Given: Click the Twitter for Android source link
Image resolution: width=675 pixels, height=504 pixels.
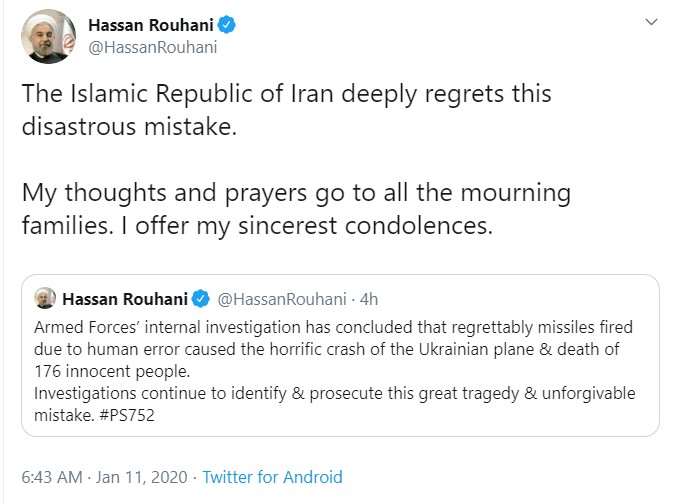Looking at the screenshot, I should pos(272,477).
